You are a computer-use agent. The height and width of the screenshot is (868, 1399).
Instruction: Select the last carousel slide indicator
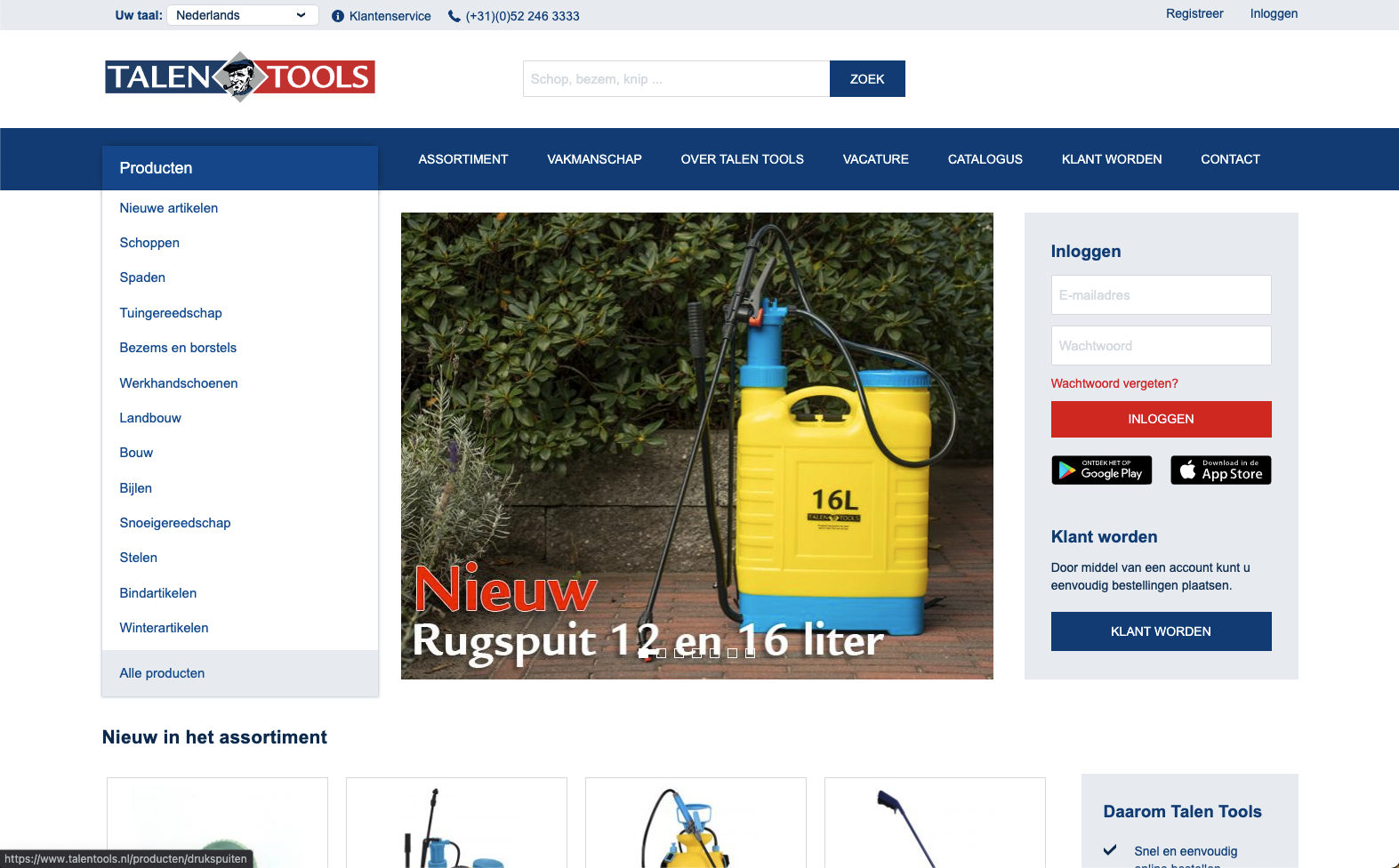[750, 653]
